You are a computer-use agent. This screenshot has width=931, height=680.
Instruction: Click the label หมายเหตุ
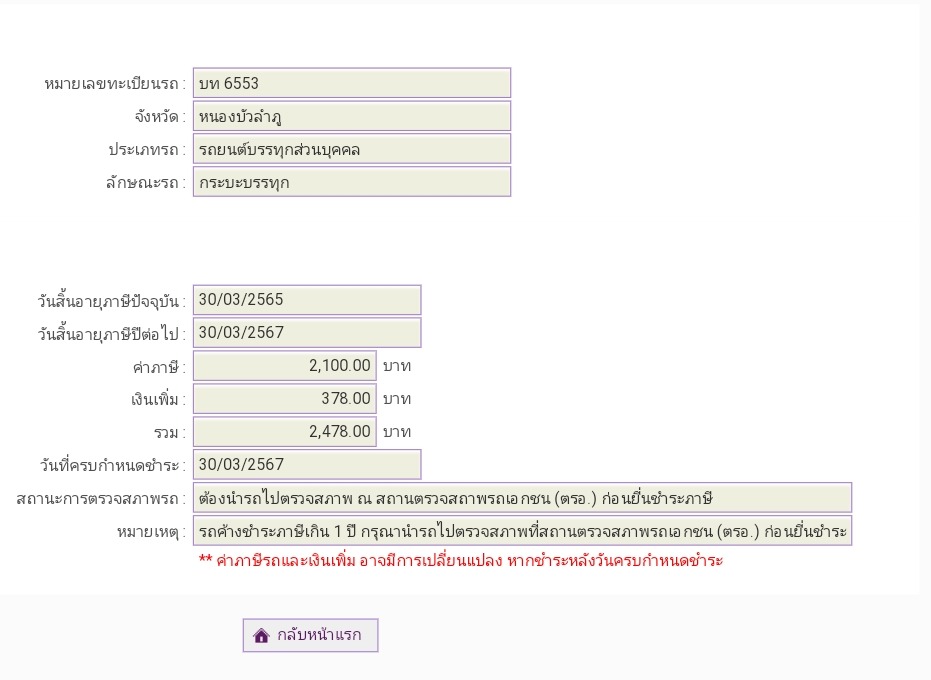point(151,532)
